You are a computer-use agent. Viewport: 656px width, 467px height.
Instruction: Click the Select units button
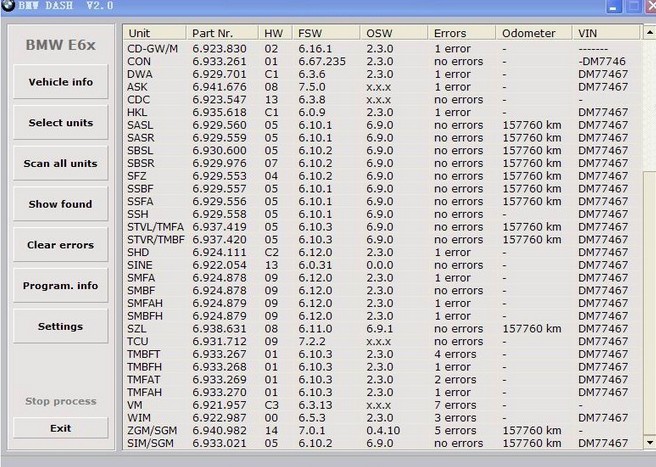(x=61, y=122)
